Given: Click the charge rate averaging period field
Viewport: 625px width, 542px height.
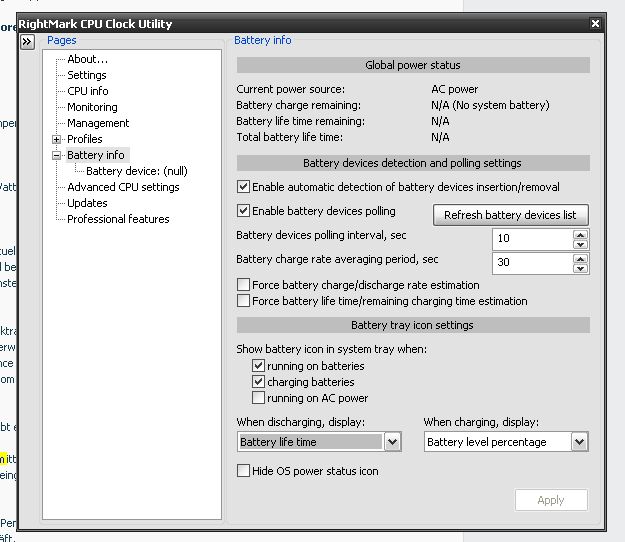Looking at the screenshot, I should [x=533, y=263].
